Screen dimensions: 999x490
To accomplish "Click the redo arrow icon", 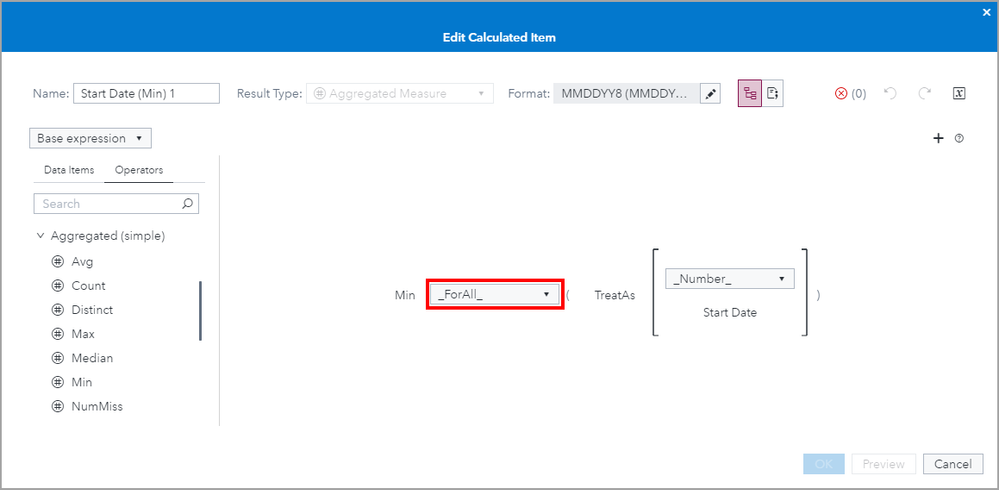I will click(923, 93).
